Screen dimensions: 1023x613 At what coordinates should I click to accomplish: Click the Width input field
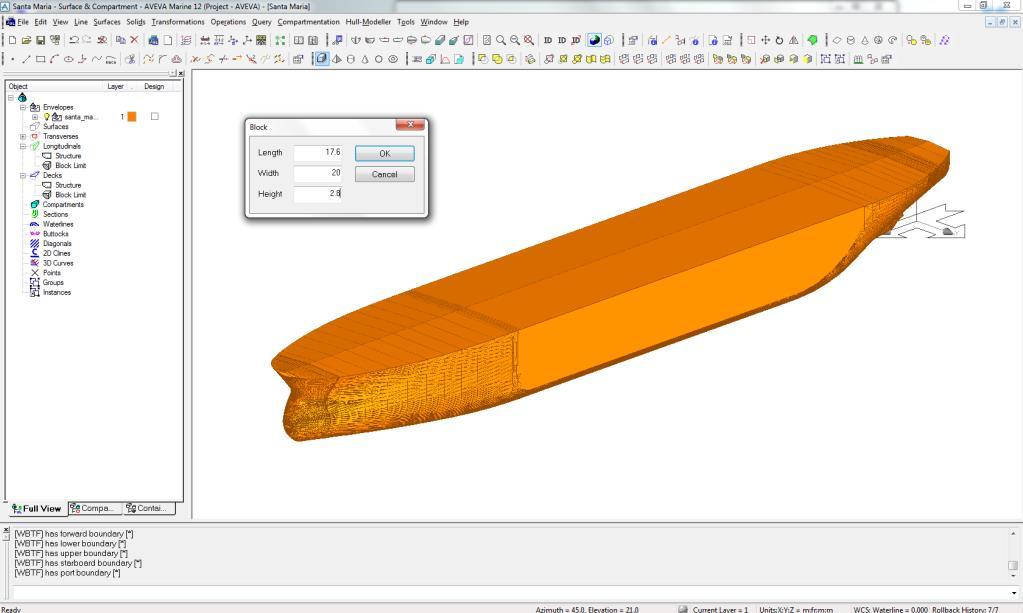318,173
